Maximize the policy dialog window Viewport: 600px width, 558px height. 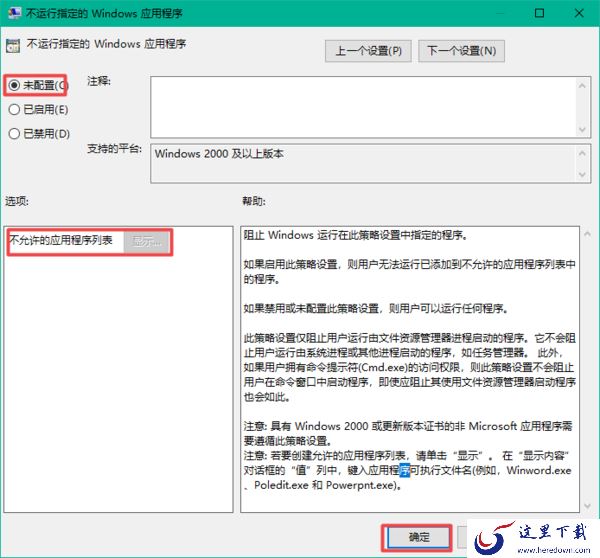pos(539,13)
